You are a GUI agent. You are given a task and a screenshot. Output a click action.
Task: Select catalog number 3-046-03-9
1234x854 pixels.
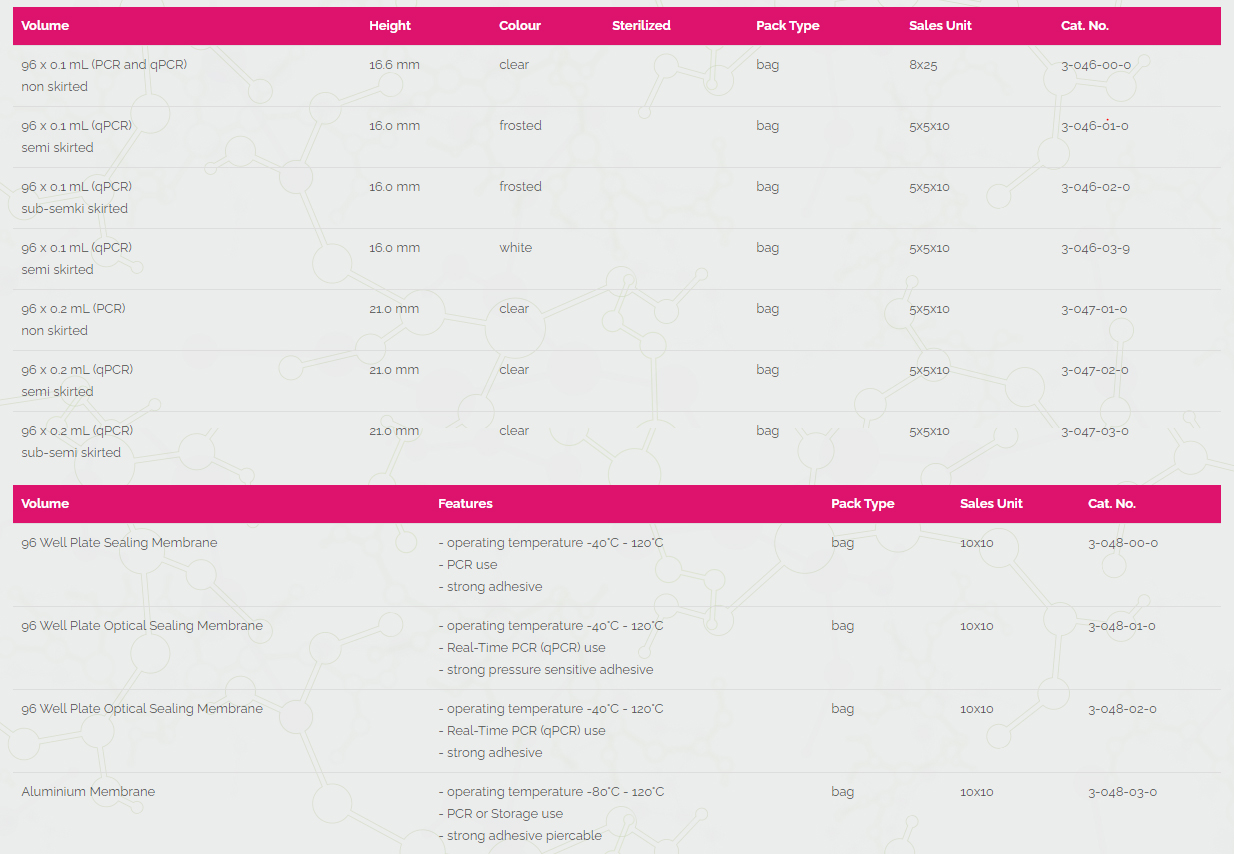click(1095, 248)
